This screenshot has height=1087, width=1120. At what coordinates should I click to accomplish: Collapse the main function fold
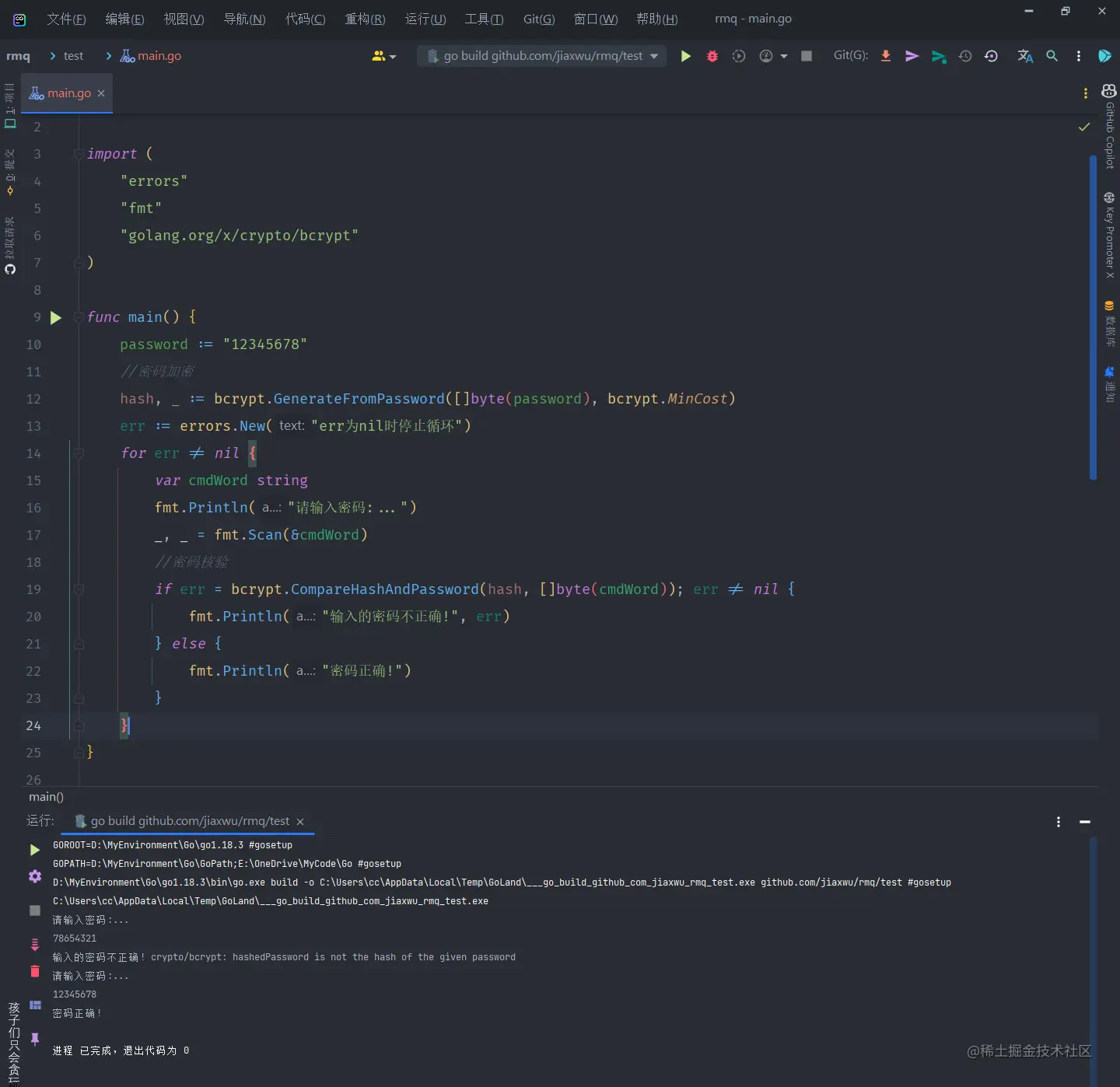[x=79, y=317]
